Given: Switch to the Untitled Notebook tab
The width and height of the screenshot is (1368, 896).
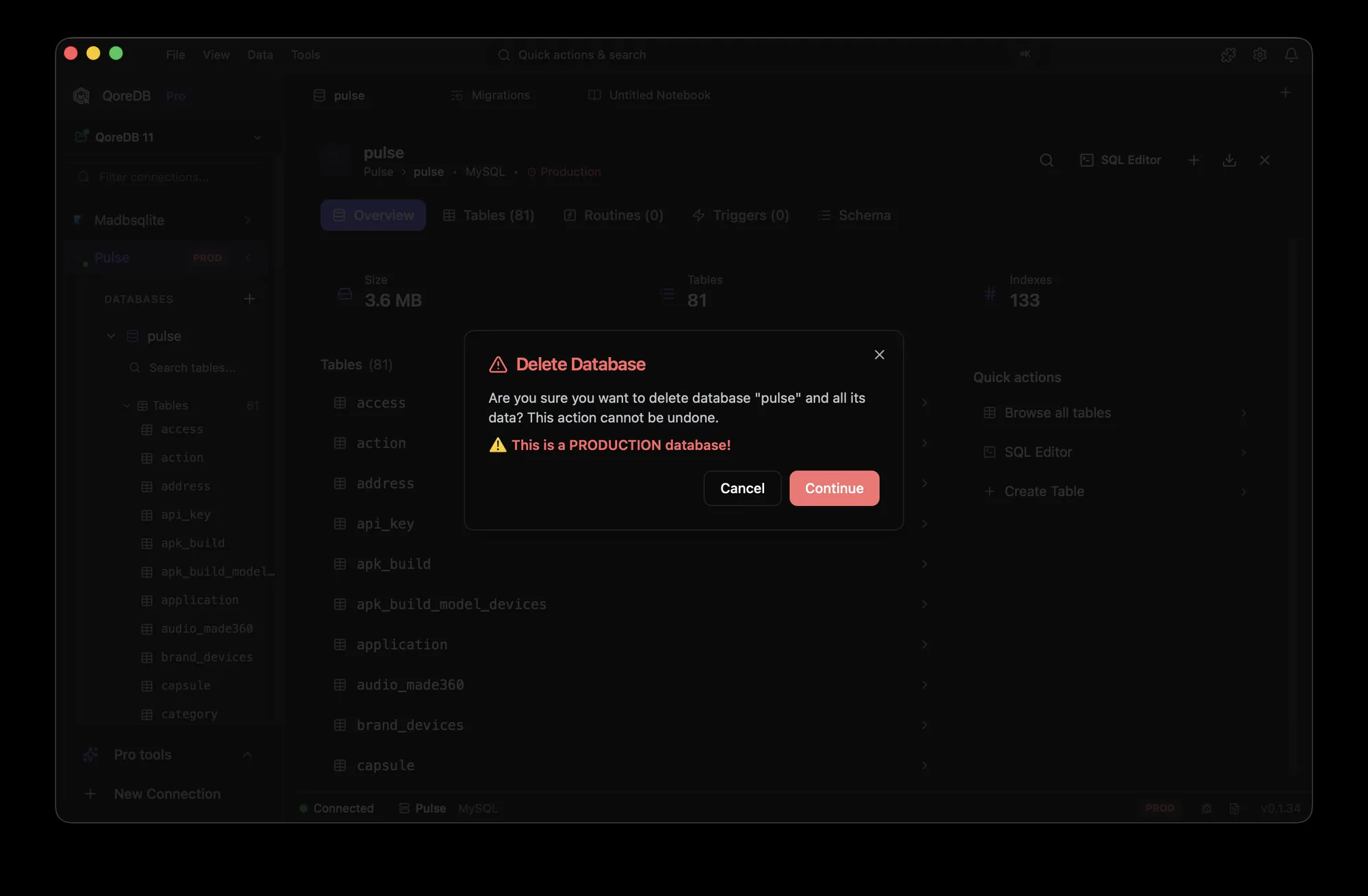Looking at the screenshot, I should pos(649,95).
